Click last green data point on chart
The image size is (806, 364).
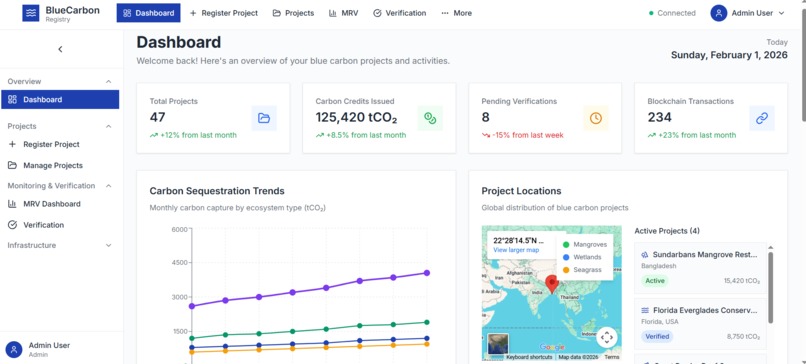coord(427,322)
